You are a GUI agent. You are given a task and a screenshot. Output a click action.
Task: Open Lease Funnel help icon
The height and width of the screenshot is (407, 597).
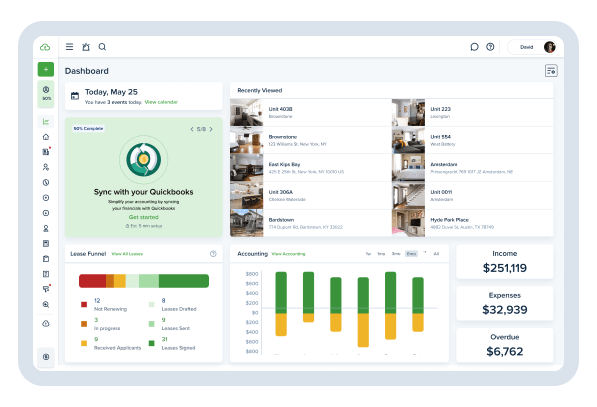click(213, 254)
